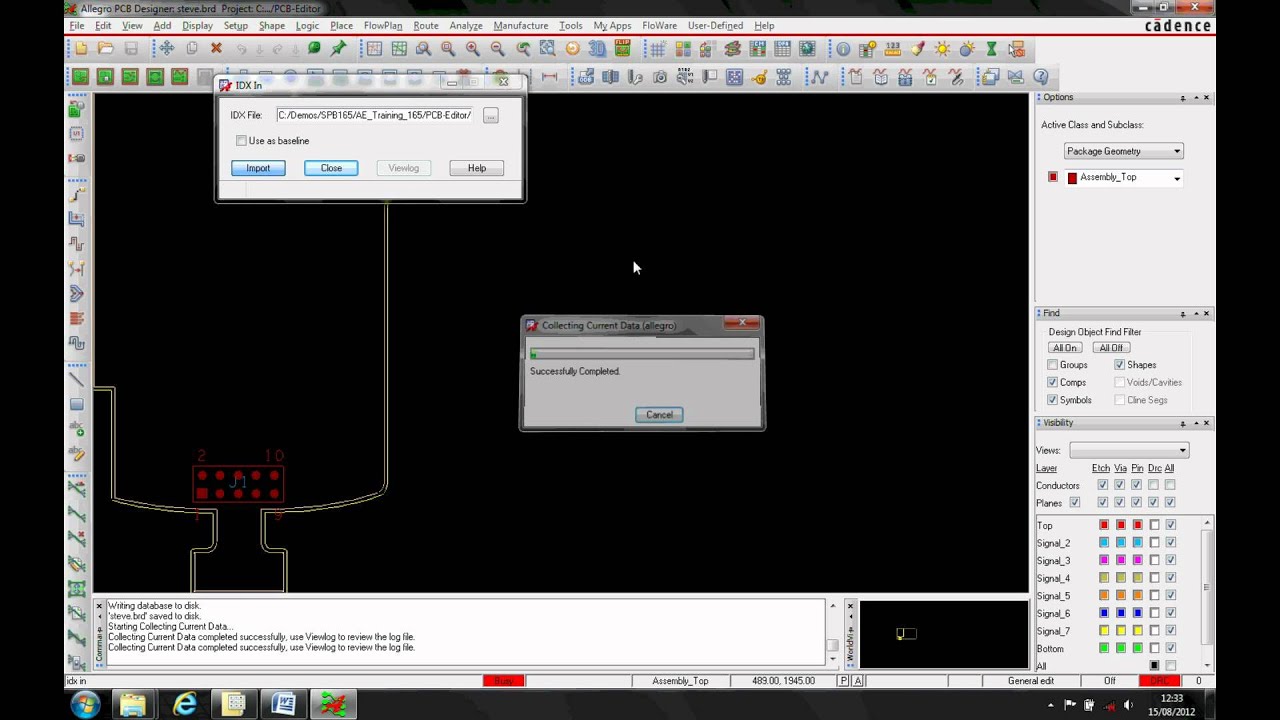Viewport: 1280px width, 720px height.
Task: Toggle the Bottom layer All visibility checkbox
Action: [1171, 648]
